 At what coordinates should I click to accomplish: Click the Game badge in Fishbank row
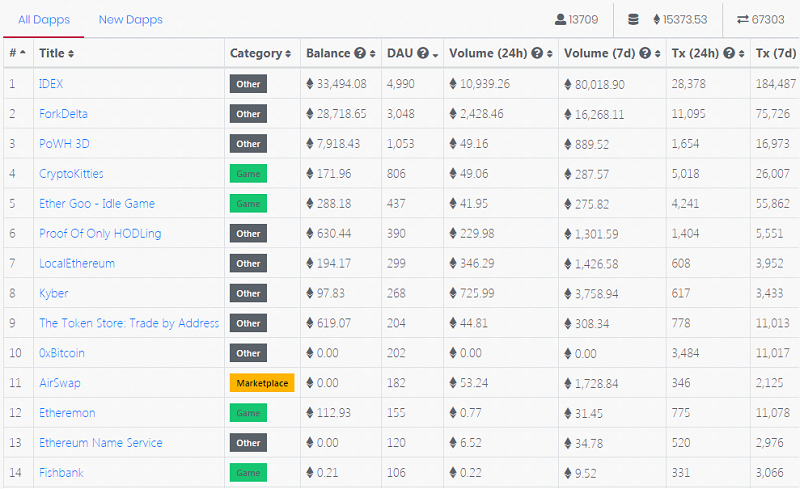coord(248,473)
